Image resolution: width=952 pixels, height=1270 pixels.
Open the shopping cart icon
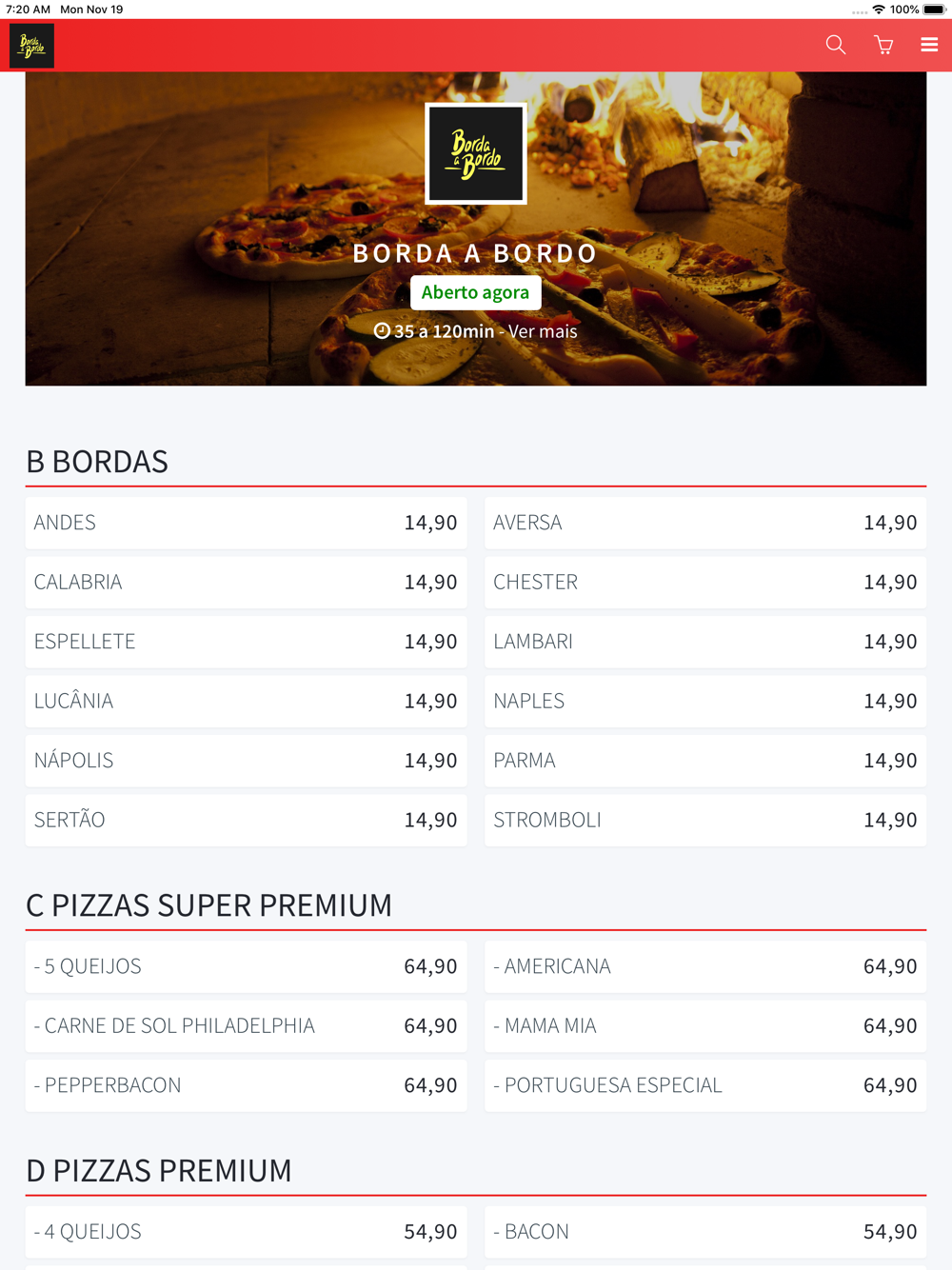pos(883,45)
